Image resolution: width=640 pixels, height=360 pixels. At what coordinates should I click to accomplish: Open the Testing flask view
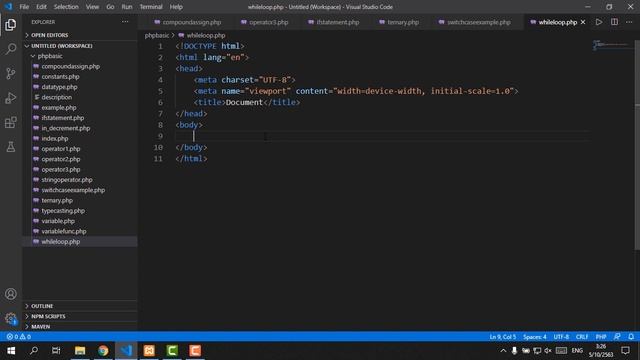click(x=11, y=147)
